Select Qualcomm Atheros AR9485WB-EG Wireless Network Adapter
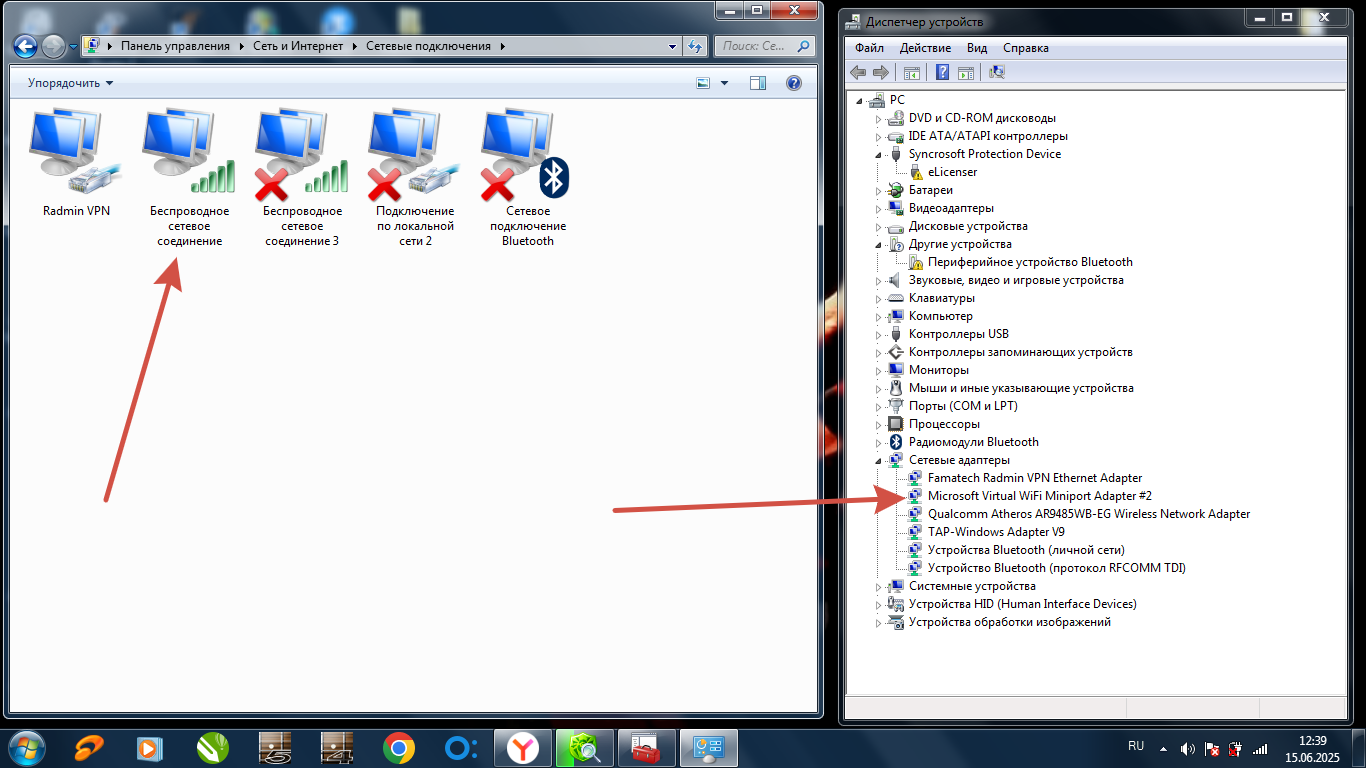 [x=1088, y=514]
